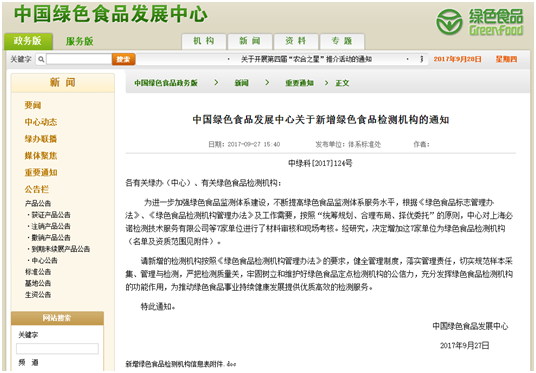Screen dimensions: 536x373
Task: Switch to 政务版 tab
Action: [28, 41]
